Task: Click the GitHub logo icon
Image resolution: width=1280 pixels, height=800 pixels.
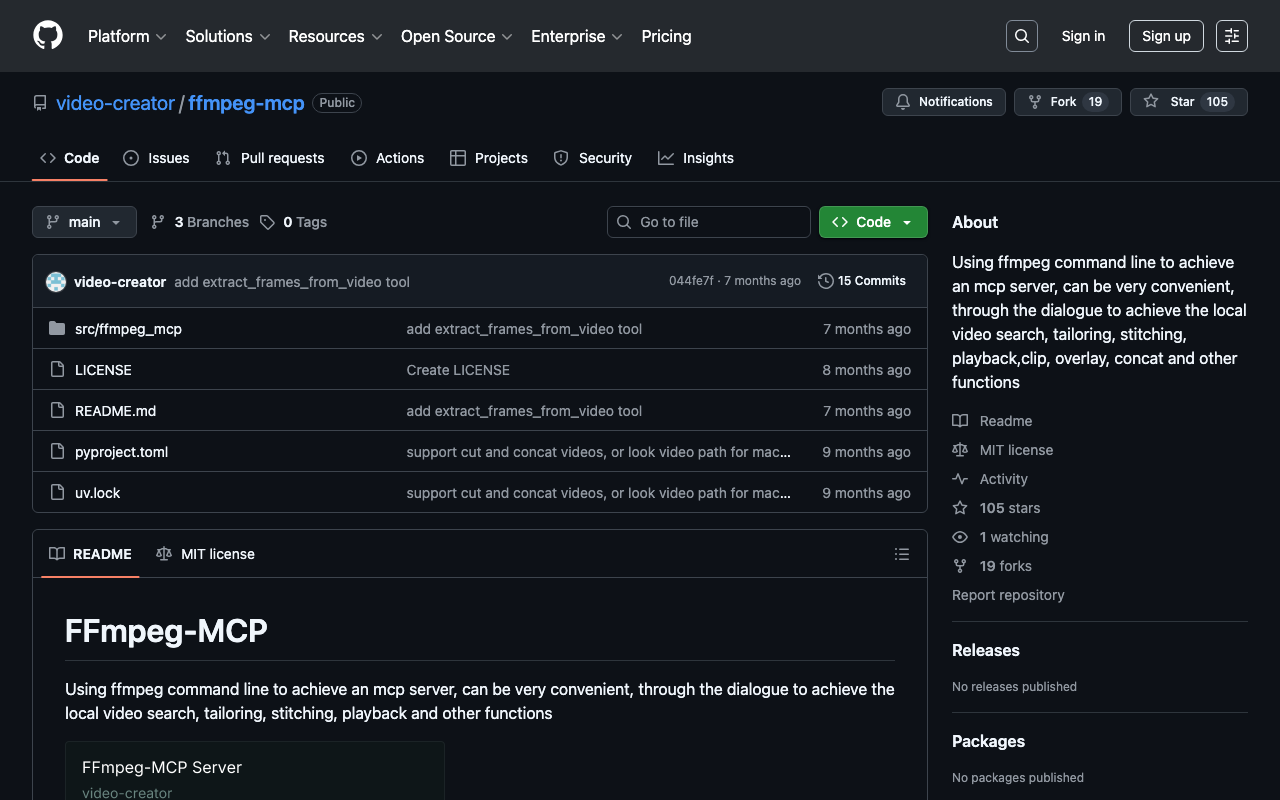Action: click(48, 36)
